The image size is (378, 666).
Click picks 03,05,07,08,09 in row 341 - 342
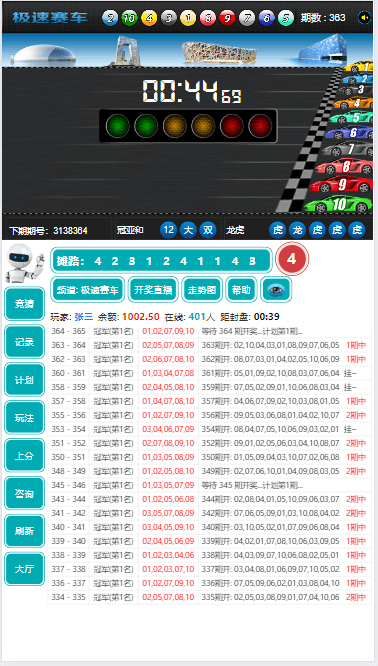tap(168, 513)
